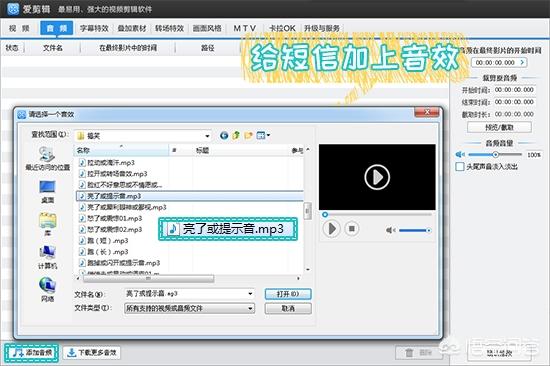This screenshot has height=366, width=550.
Task: Open 计算机 in places sidebar
Action: point(47,257)
